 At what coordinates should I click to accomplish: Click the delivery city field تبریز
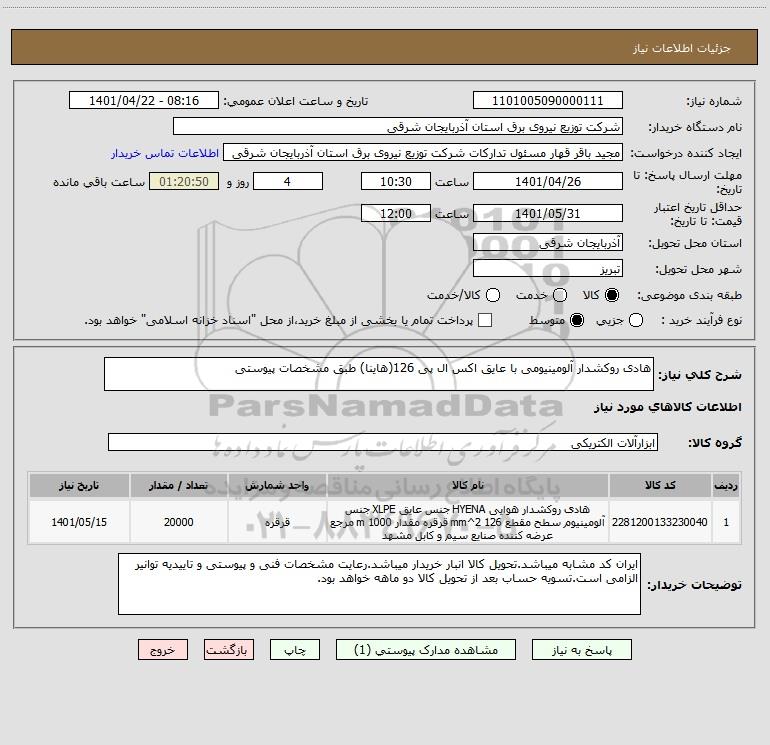[x=548, y=268]
